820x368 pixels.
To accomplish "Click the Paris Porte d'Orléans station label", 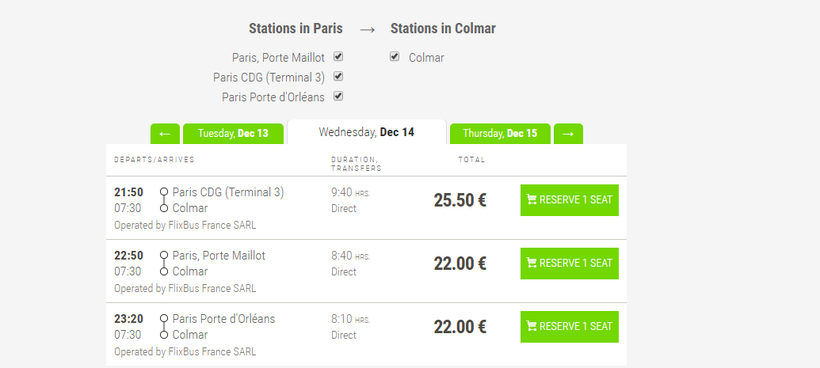I will point(273,97).
